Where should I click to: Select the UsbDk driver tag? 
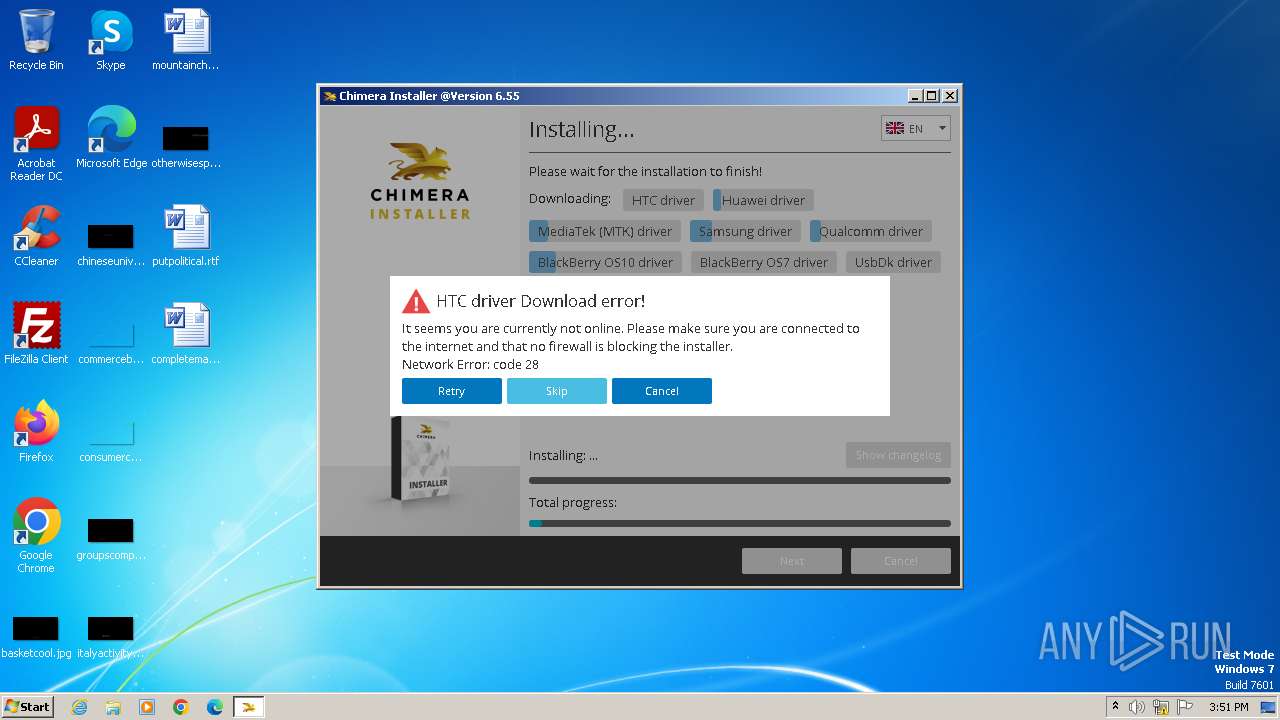pos(893,262)
